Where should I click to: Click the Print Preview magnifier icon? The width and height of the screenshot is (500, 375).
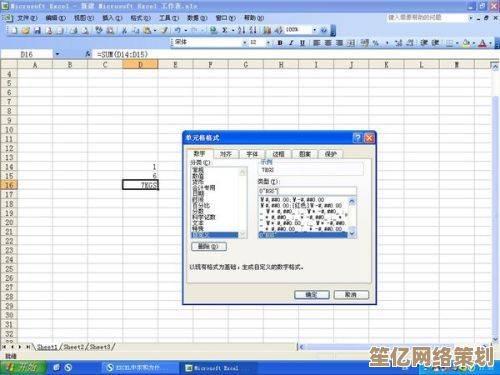coord(85,31)
